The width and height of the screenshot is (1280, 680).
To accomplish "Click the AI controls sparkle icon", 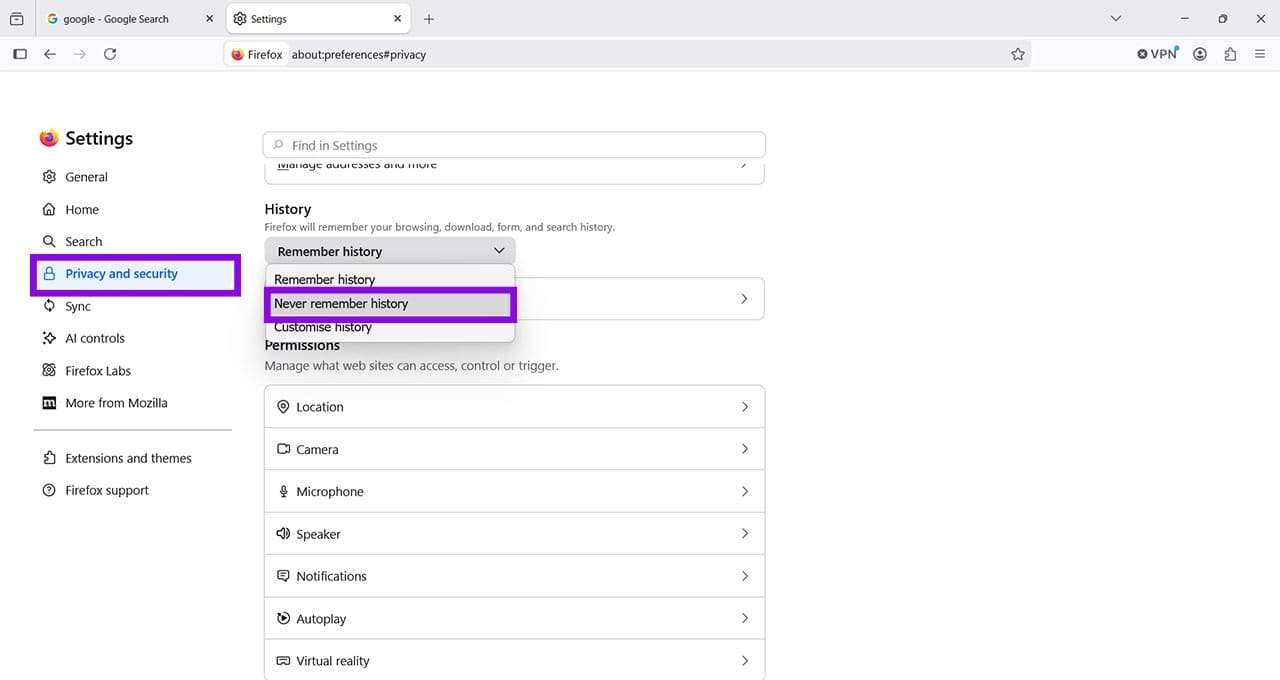I will point(49,338).
